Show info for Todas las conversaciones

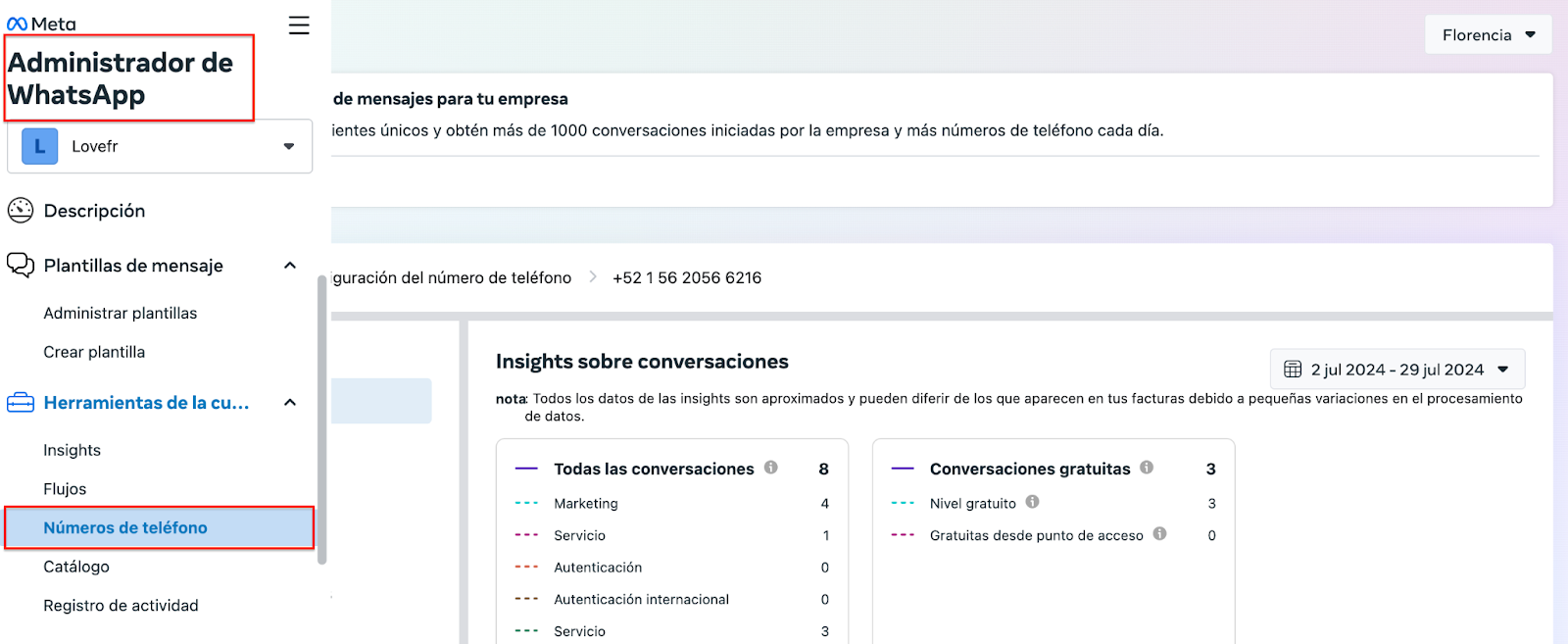point(771,468)
